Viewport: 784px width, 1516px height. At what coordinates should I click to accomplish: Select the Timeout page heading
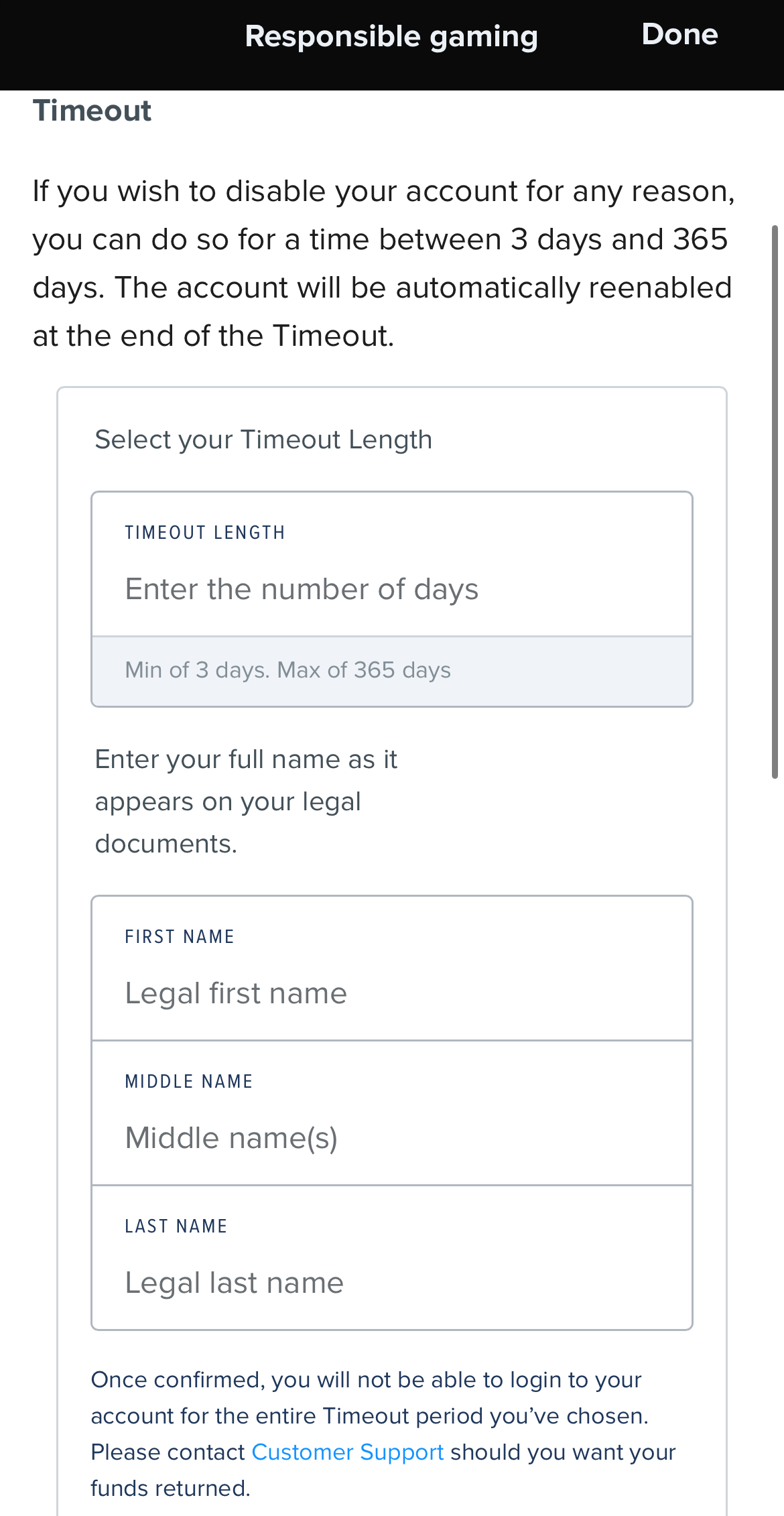point(92,111)
